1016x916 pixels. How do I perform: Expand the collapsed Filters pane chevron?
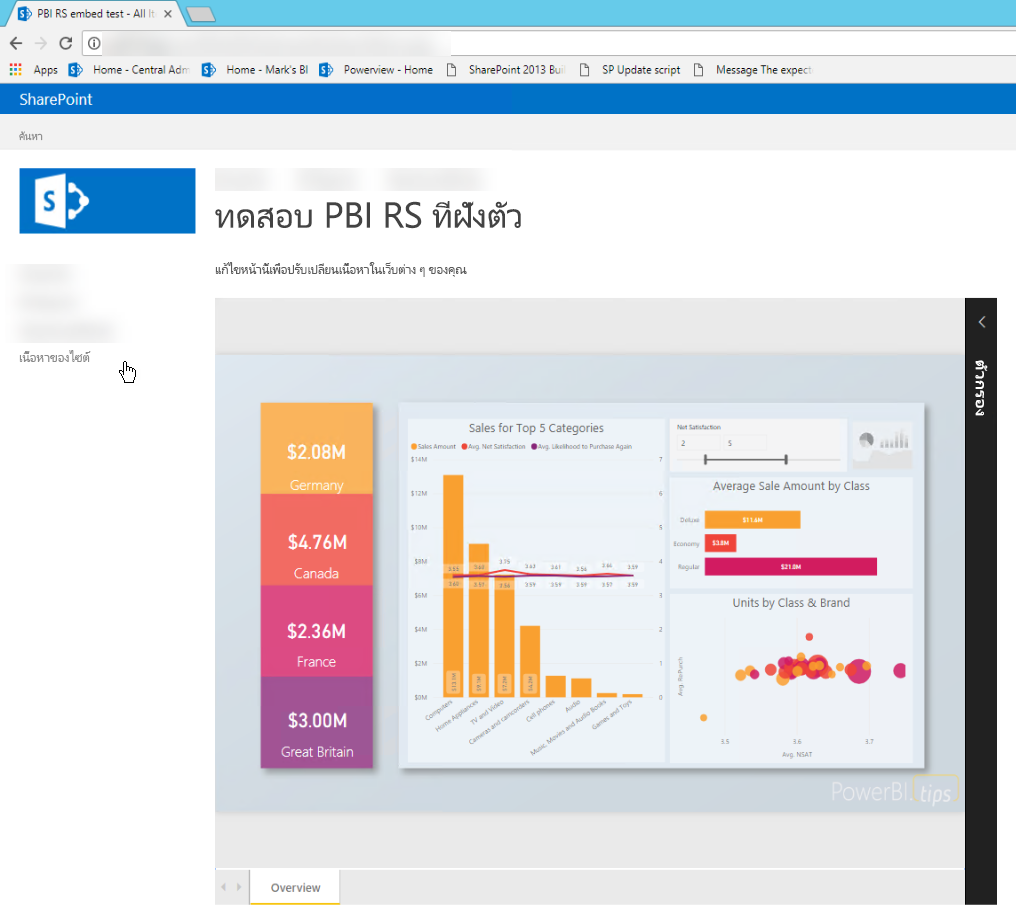(x=981, y=321)
